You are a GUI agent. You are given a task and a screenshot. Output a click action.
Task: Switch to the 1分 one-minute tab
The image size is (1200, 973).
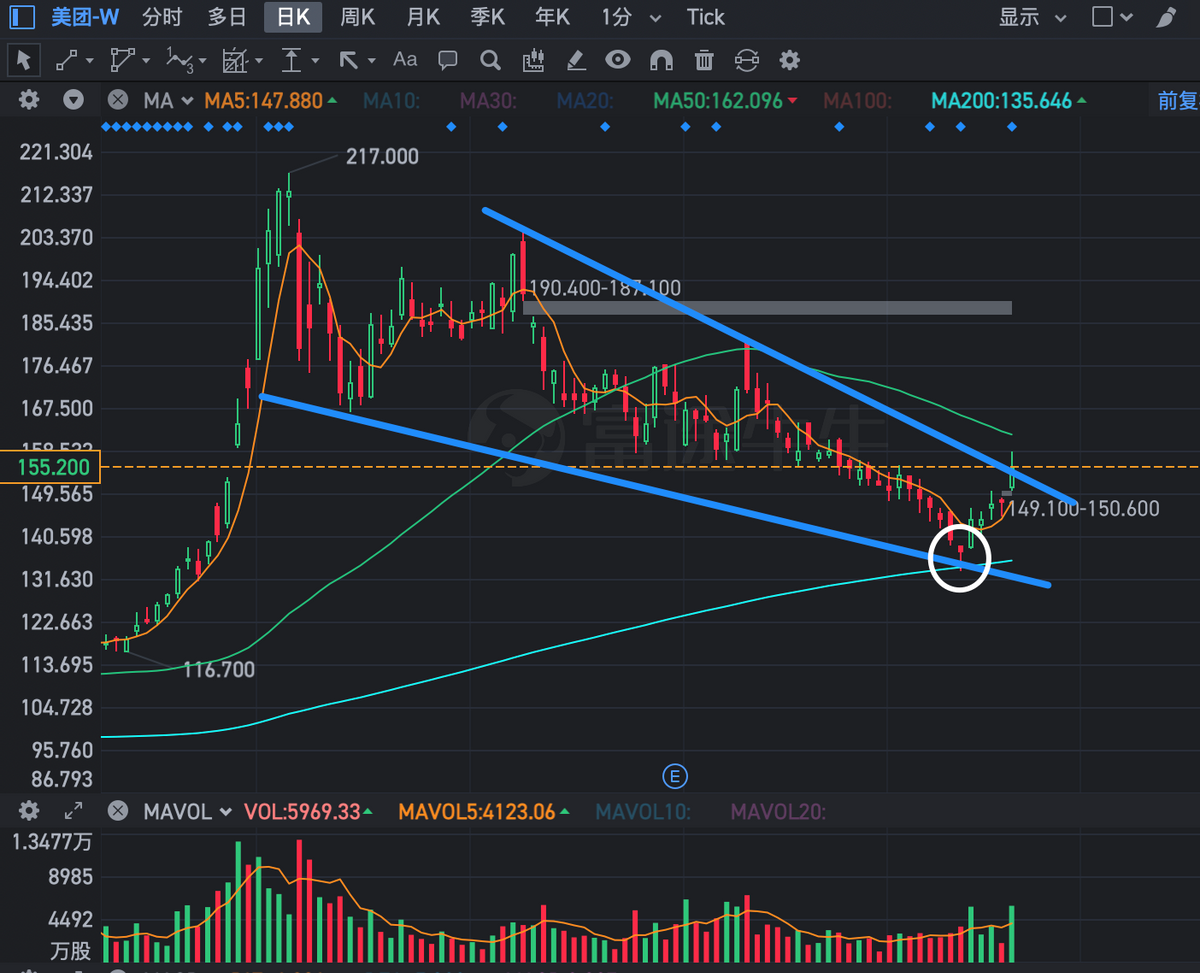[617, 17]
